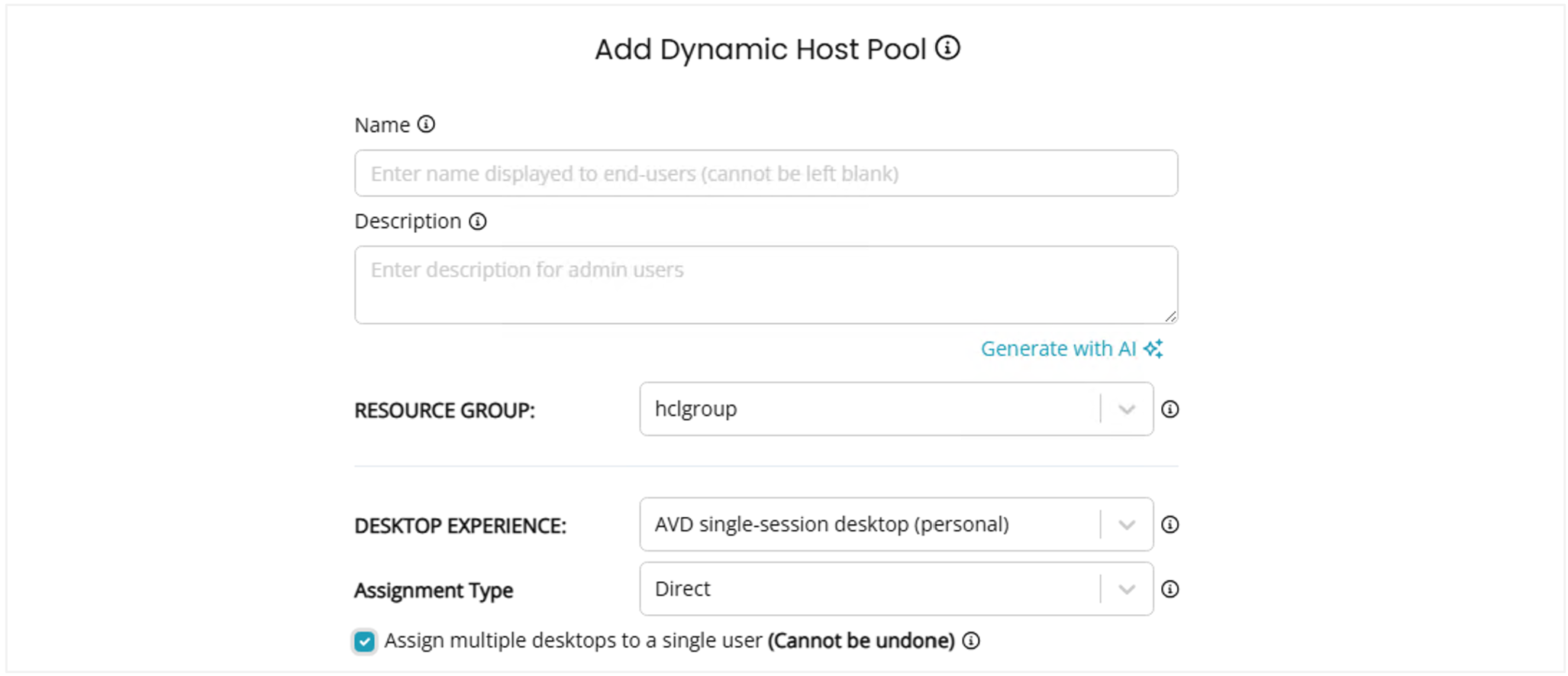This screenshot has height=676, width=1568.
Task: Click the info icon next to Name label
Action: (x=426, y=125)
